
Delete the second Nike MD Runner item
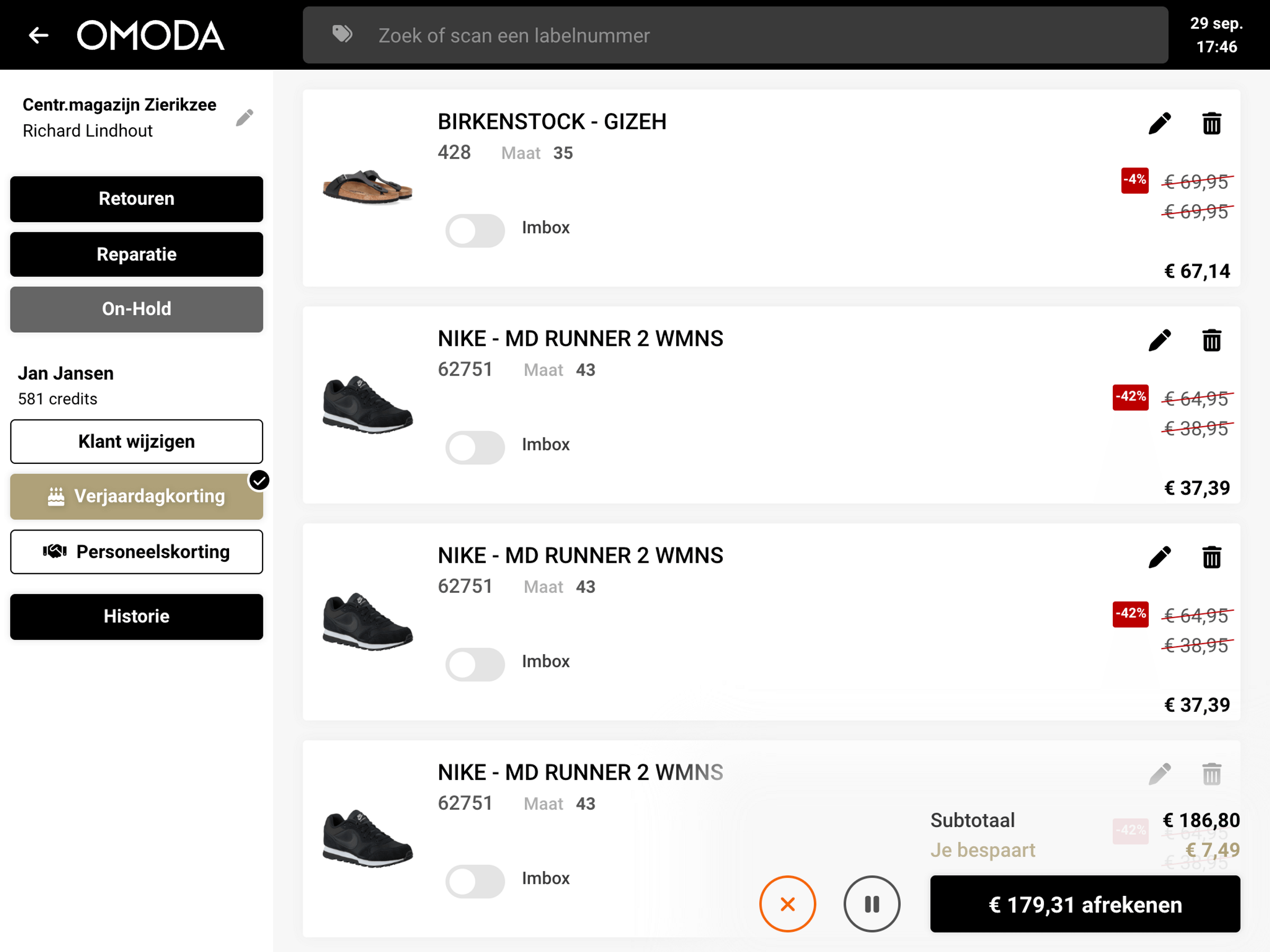coord(1211,557)
